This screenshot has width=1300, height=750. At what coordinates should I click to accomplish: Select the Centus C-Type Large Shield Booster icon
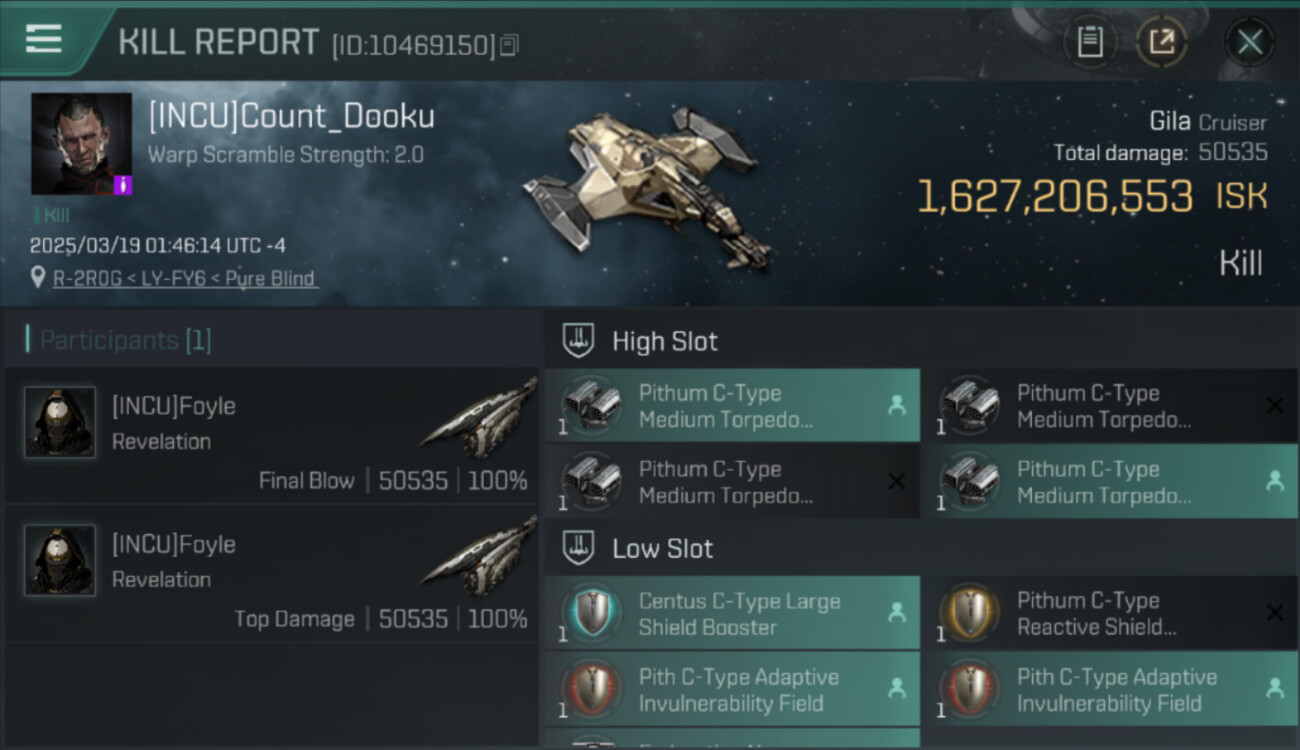click(x=590, y=612)
